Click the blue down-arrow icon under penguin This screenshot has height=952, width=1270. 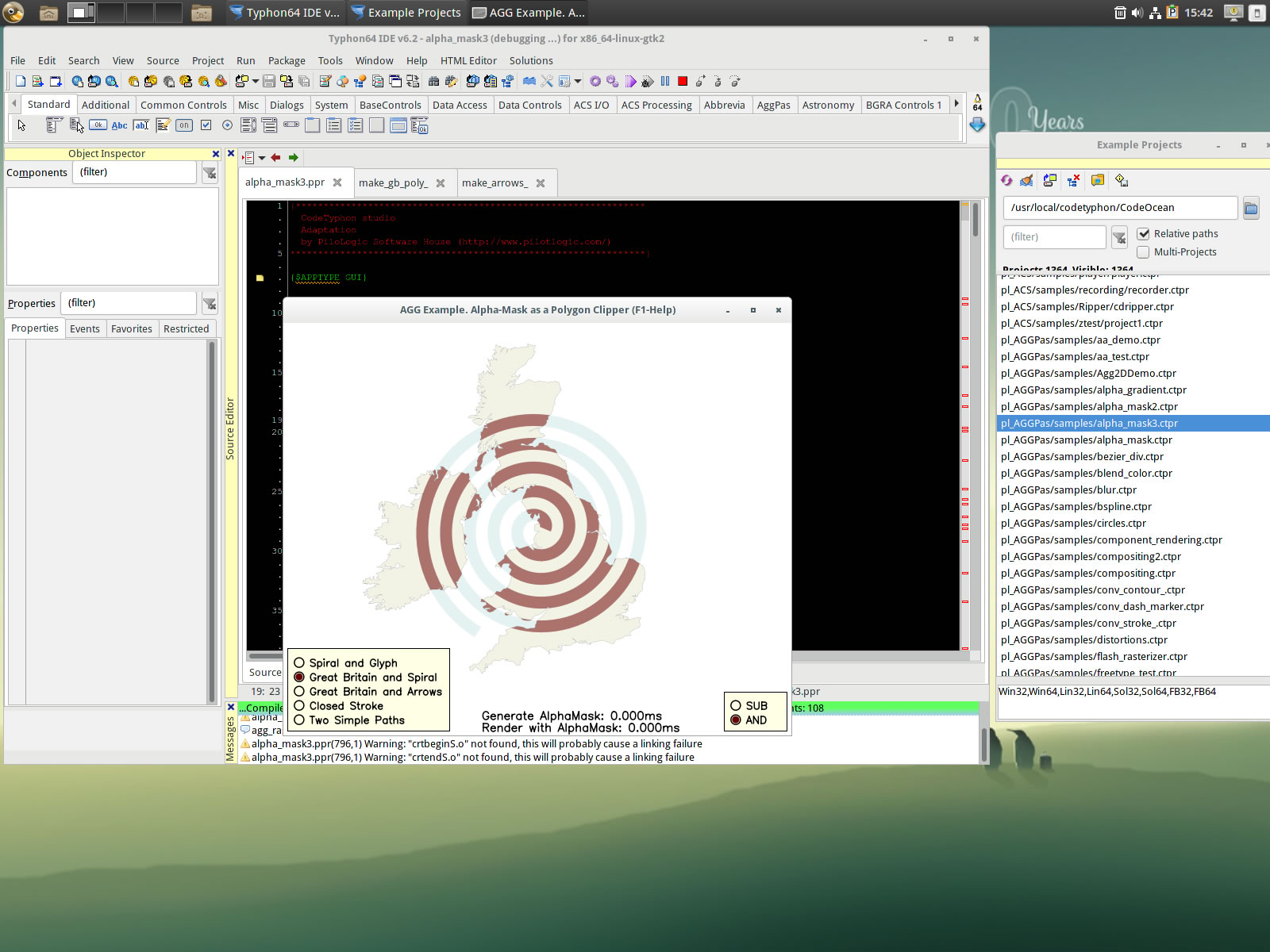[977, 125]
